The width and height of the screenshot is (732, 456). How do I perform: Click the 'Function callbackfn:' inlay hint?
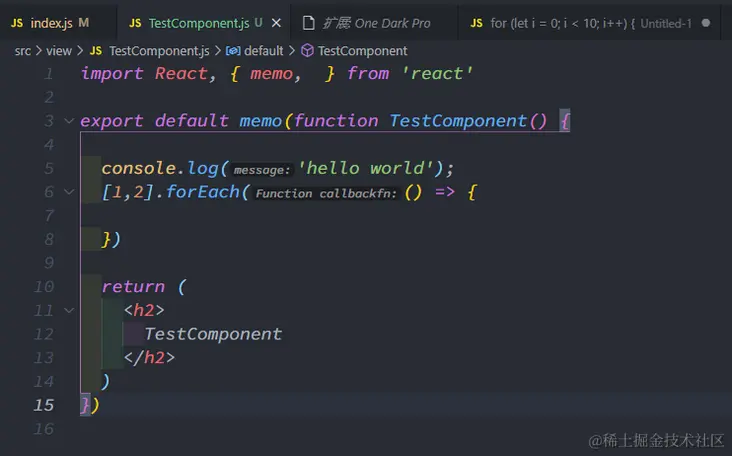click(x=326, y=193)
